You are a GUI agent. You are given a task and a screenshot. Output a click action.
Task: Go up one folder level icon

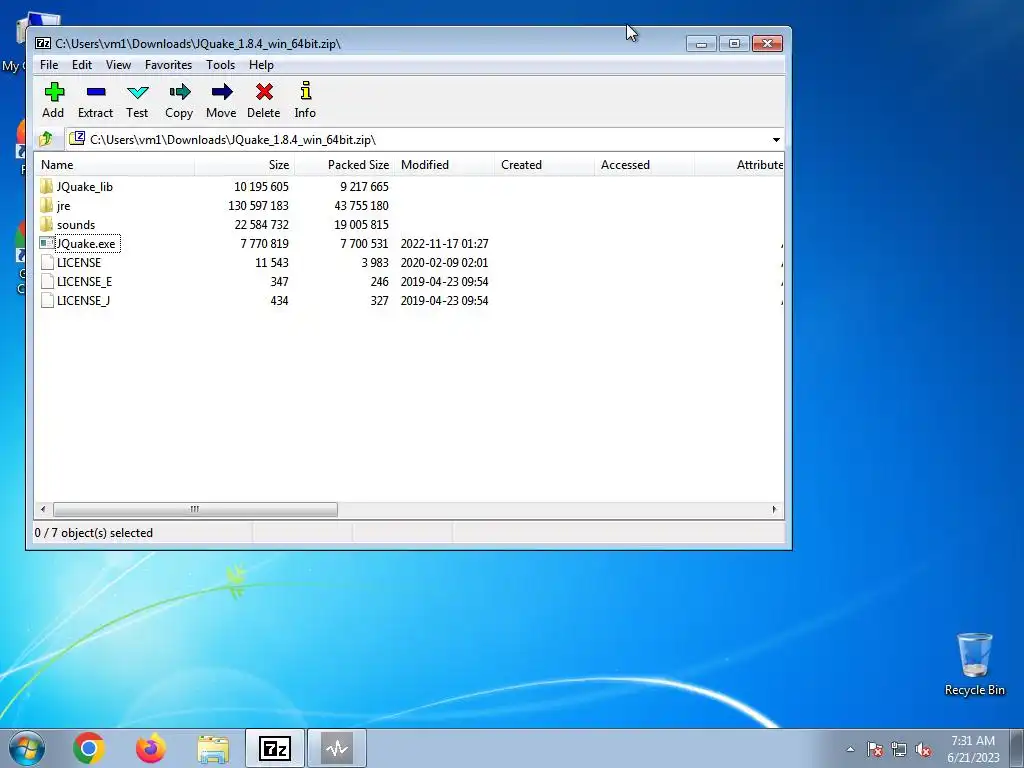(x=46, y=139)
